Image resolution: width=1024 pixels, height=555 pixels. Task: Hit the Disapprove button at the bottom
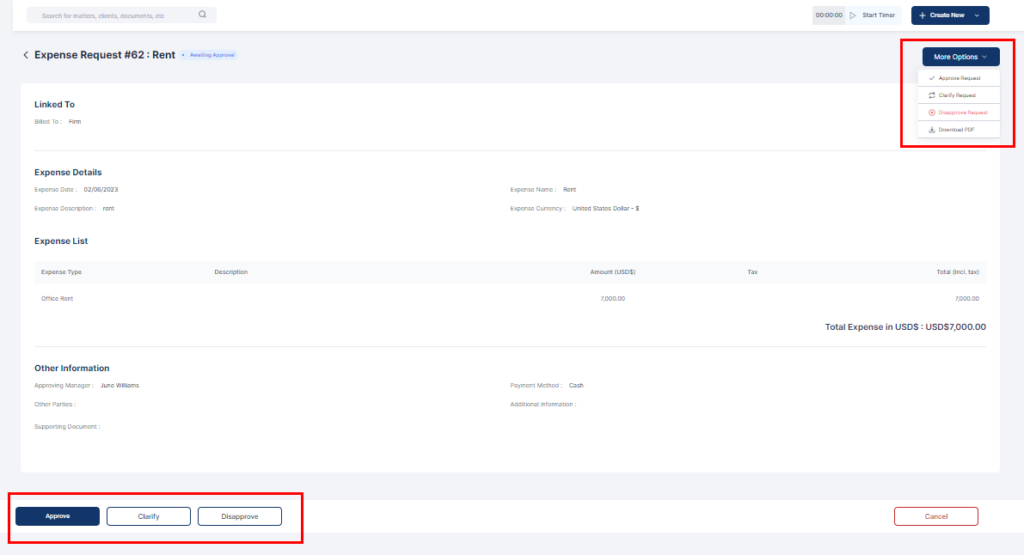239,516
